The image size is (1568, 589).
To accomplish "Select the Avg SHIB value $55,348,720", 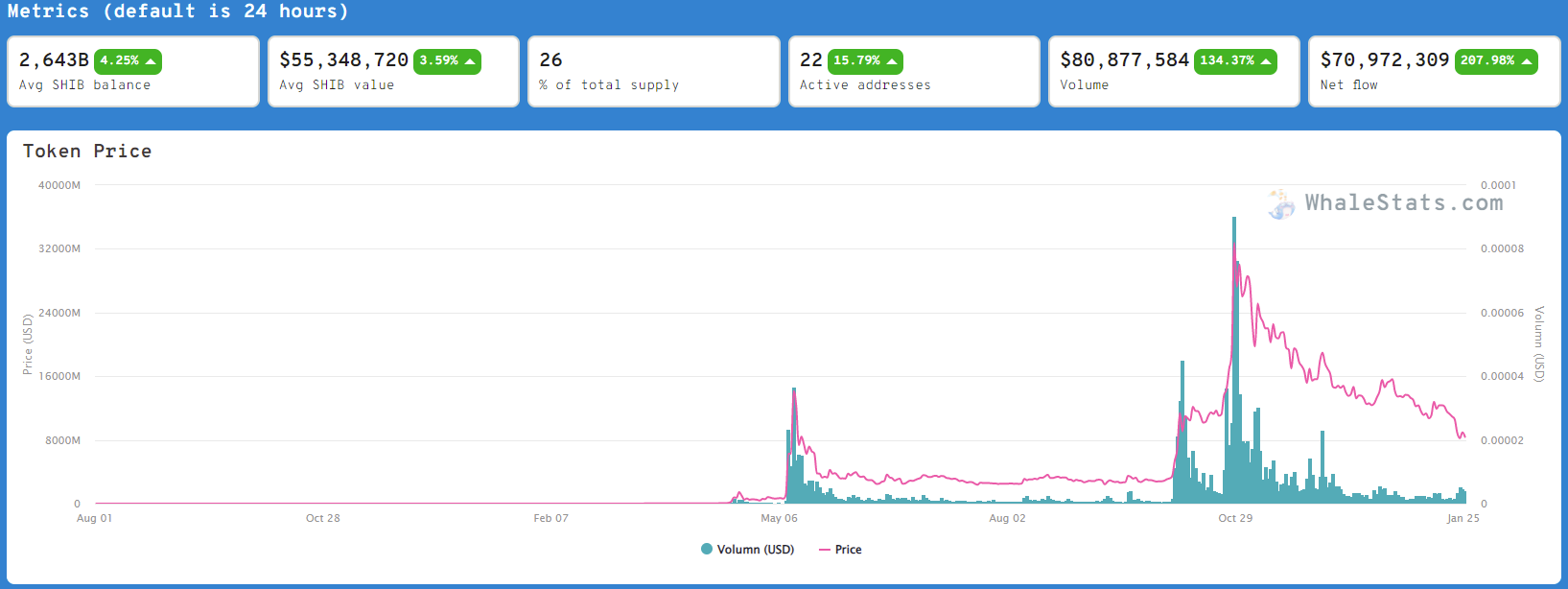I will pos(343,60).
